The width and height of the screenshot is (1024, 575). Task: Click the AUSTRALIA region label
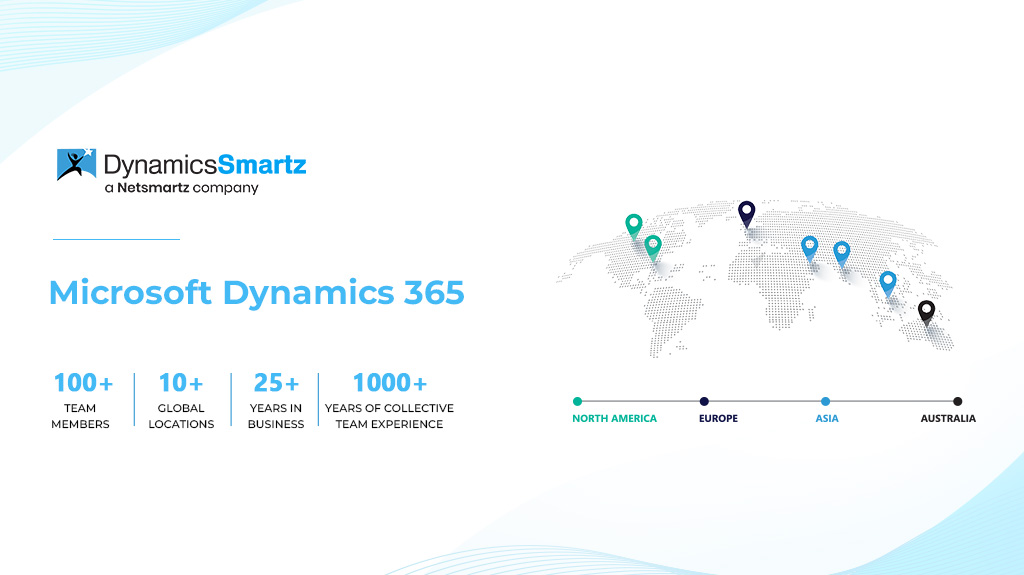(x=947, y=418)
